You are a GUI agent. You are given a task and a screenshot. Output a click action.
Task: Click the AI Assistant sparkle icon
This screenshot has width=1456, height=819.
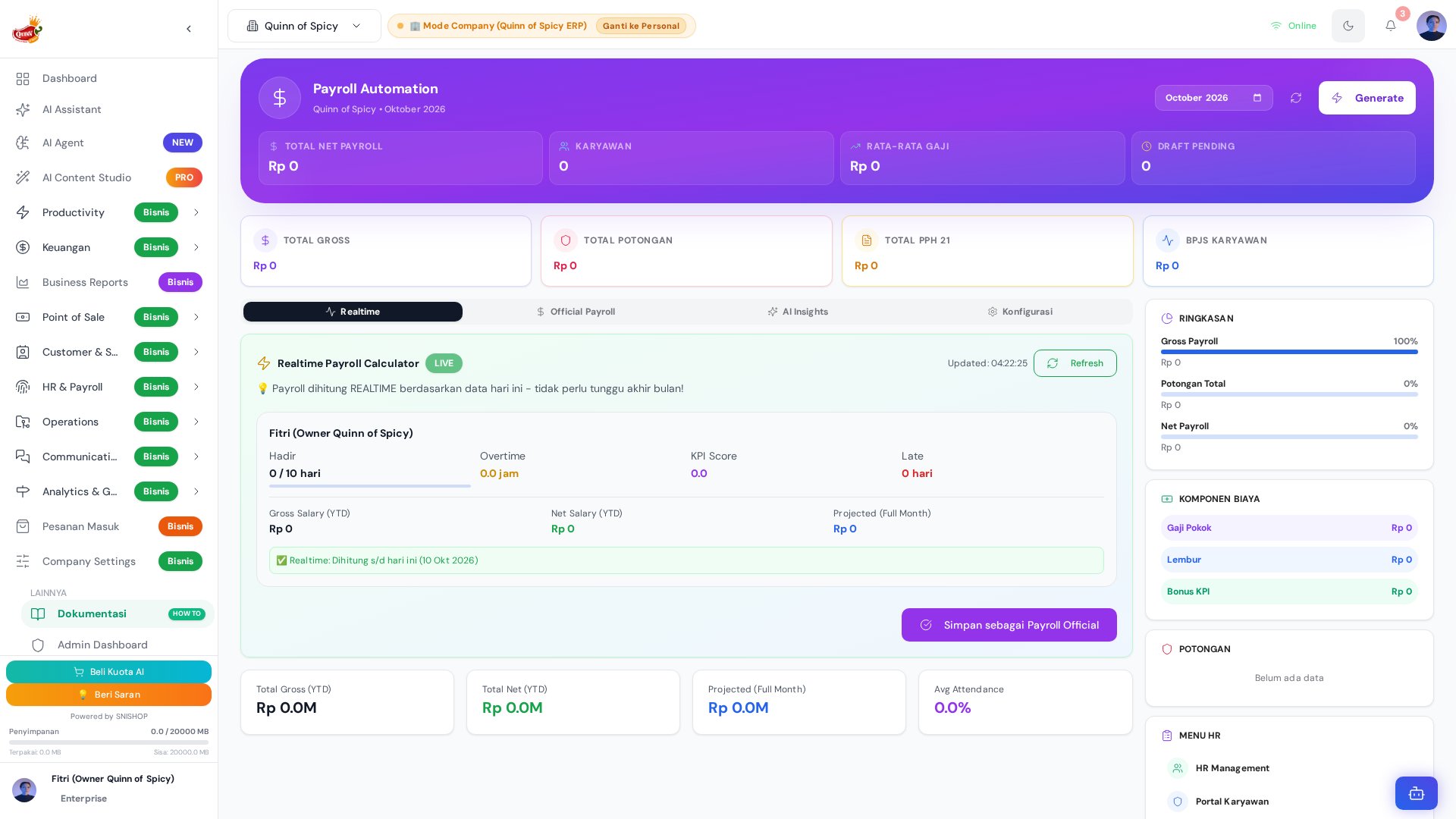[x=23, y=110]
